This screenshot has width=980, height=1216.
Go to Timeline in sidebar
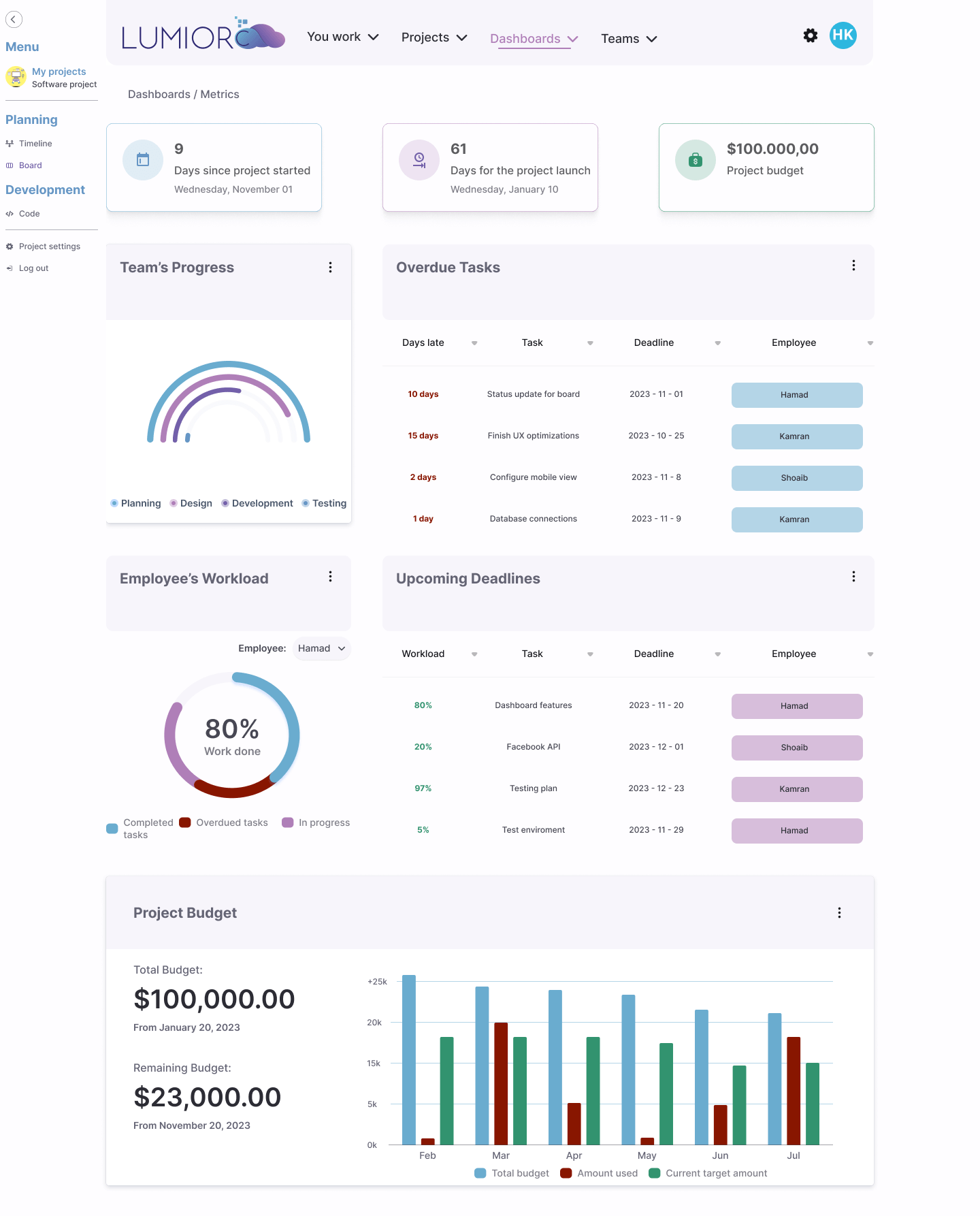(x=35, y=144)
